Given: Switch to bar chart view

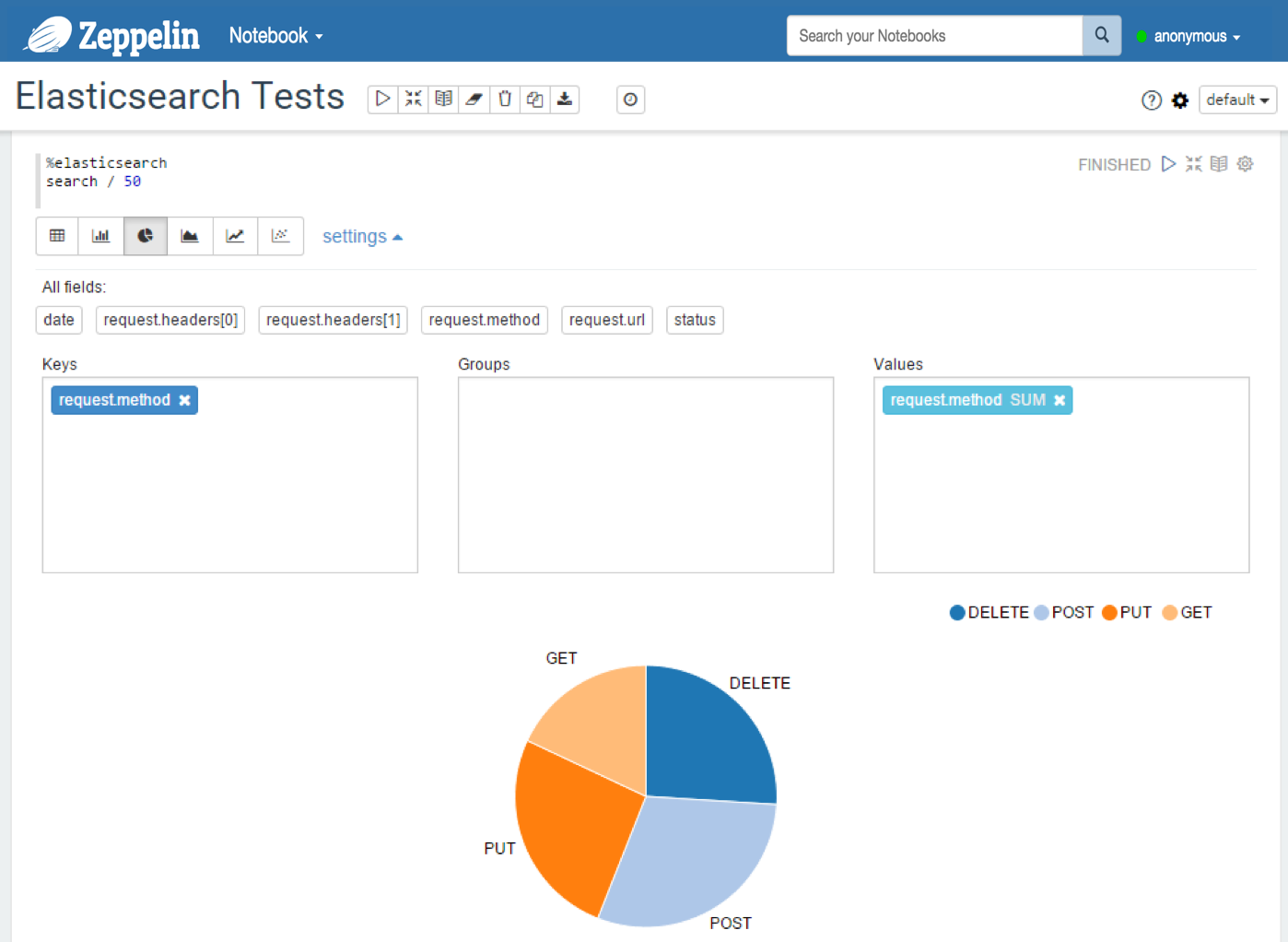Looking at the screenshot, I should [101, 236].
